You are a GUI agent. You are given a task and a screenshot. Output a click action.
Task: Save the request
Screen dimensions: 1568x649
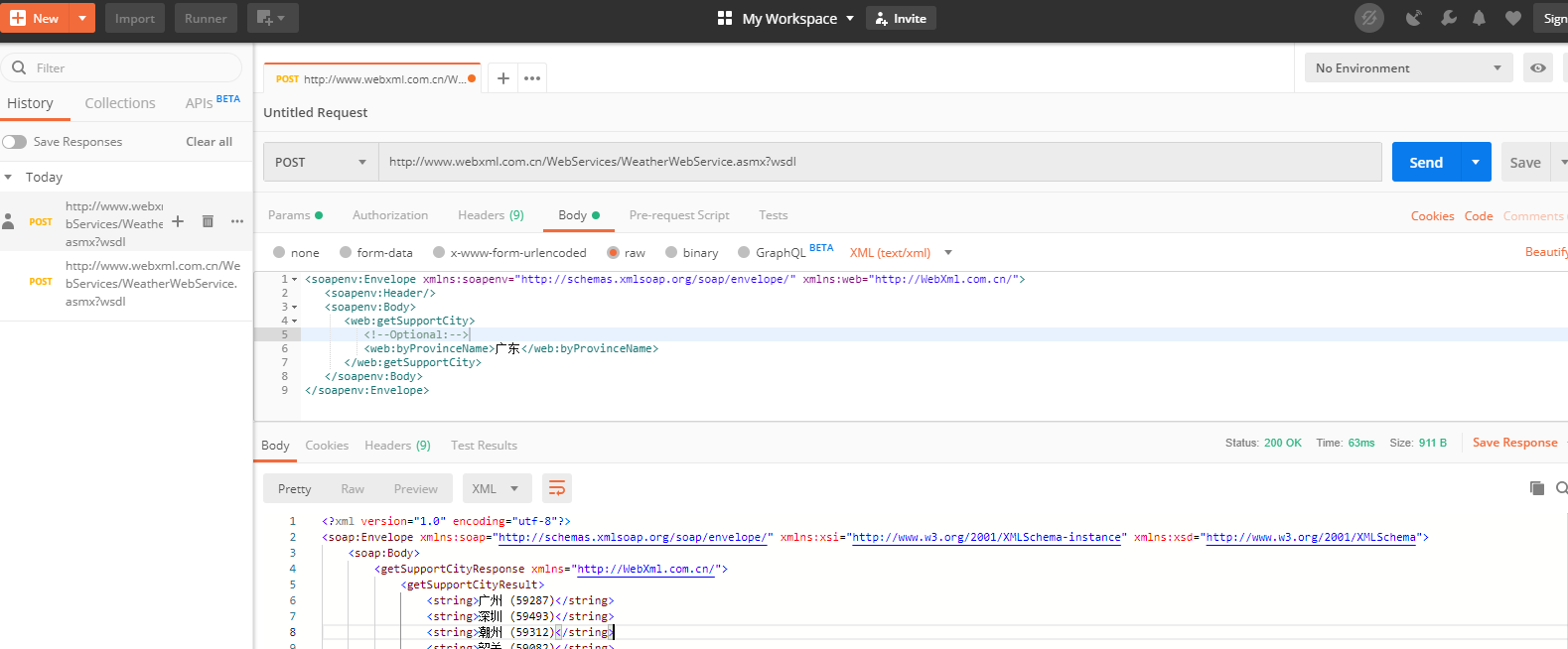point(1525,163)
